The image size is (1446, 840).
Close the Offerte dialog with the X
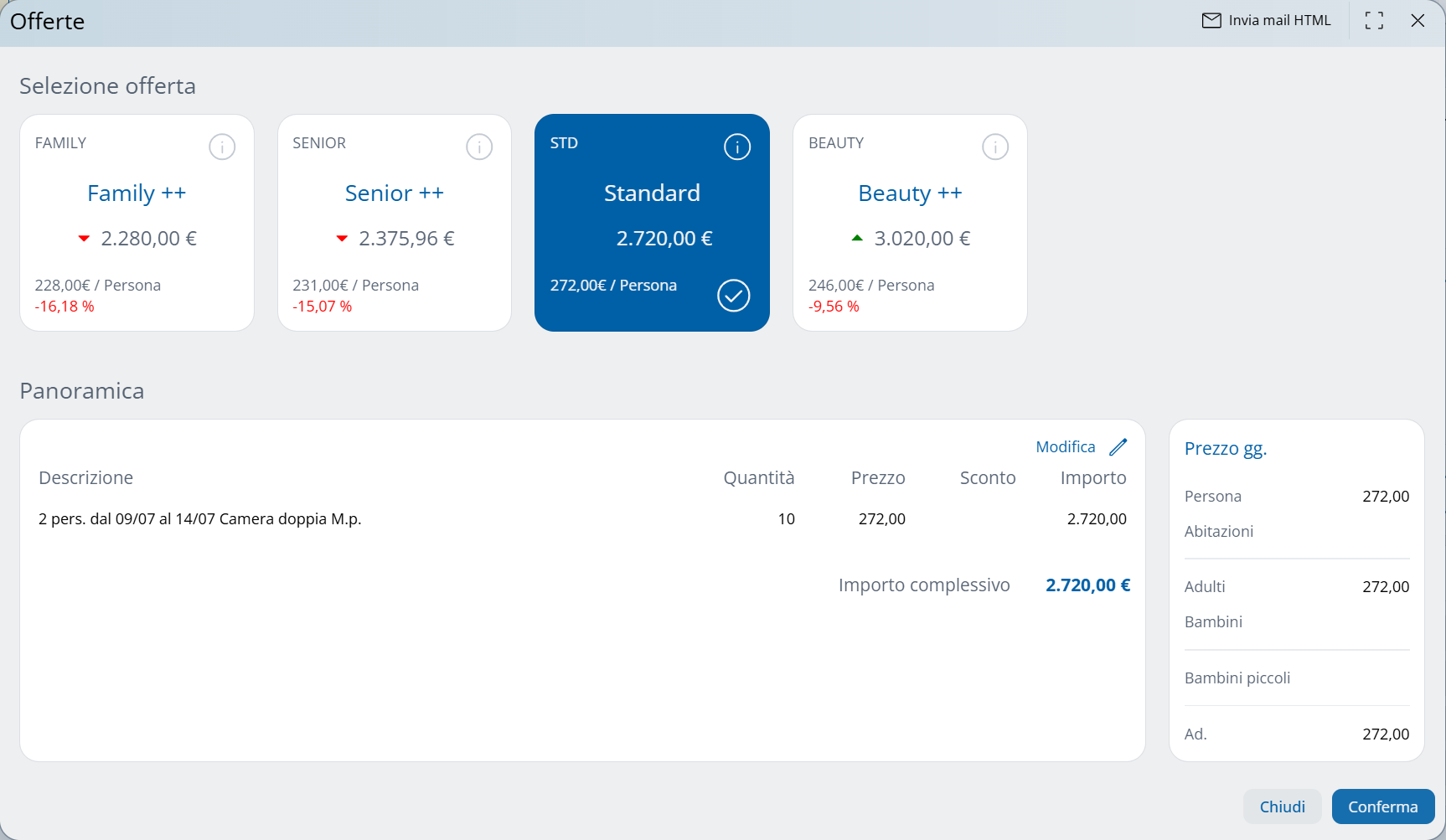point(1418,21)
